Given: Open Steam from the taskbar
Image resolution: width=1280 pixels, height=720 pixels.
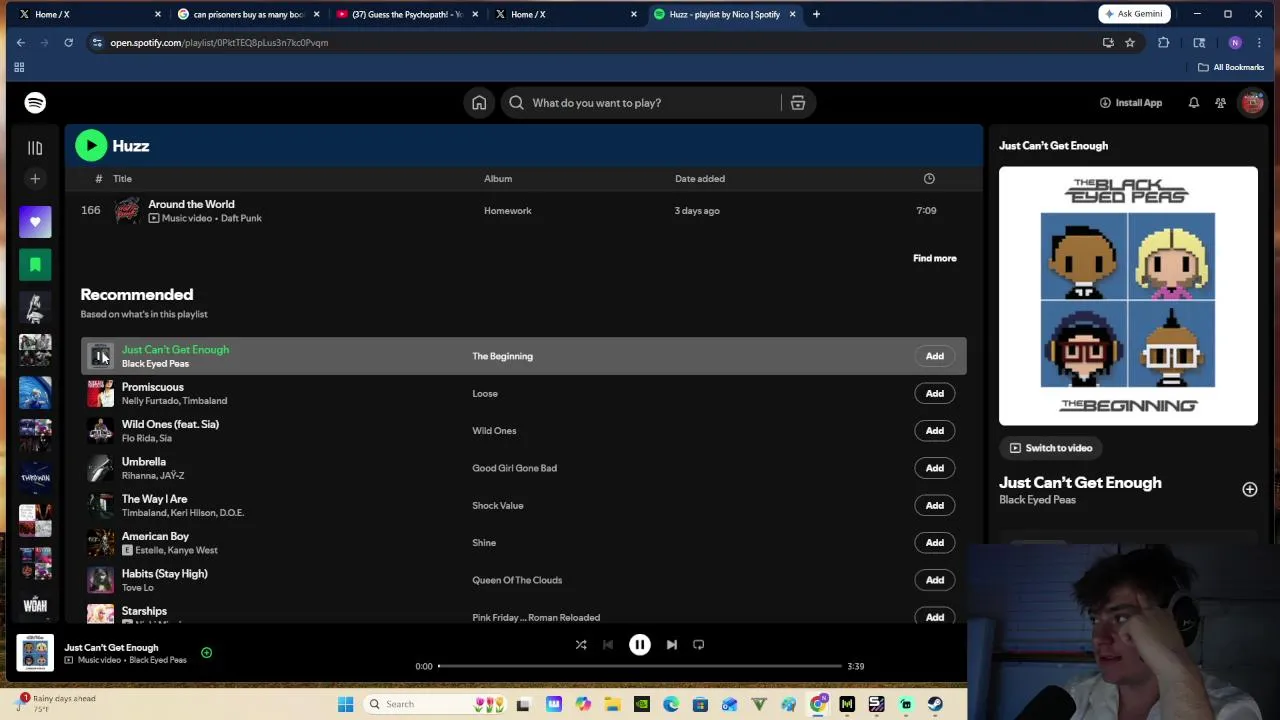Looking at the screenshot, I should (x=935, y=704).
